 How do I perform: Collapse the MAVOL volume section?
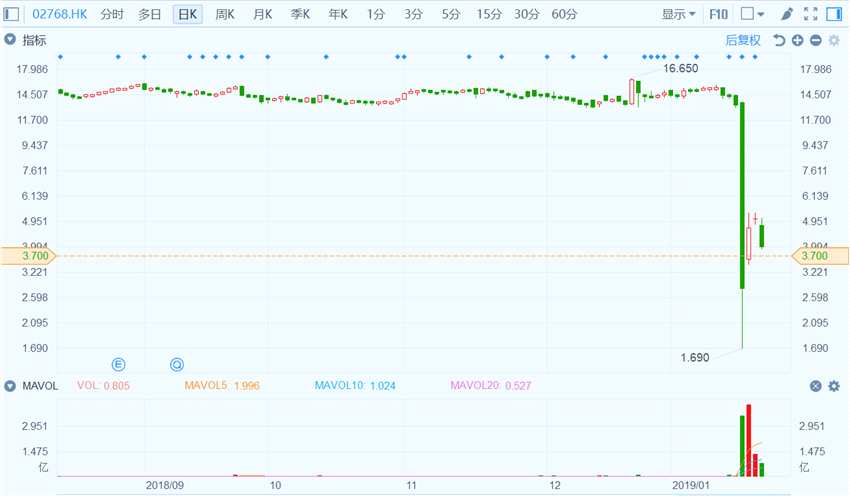tap(10, 386)
